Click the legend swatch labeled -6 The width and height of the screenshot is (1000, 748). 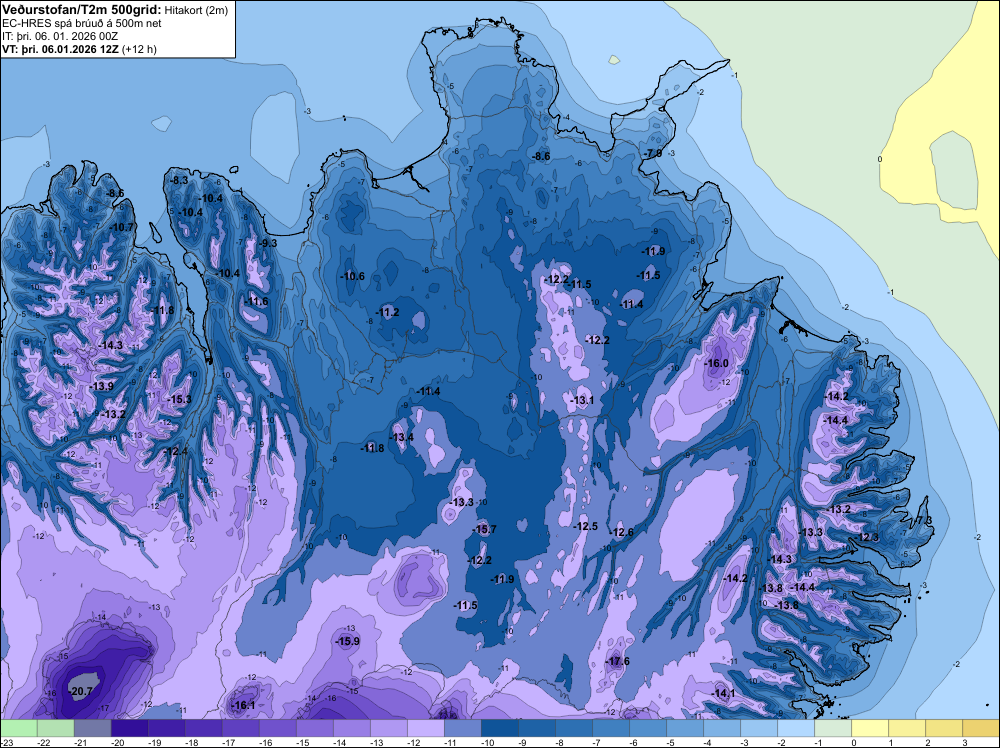(x=648, y=728)
